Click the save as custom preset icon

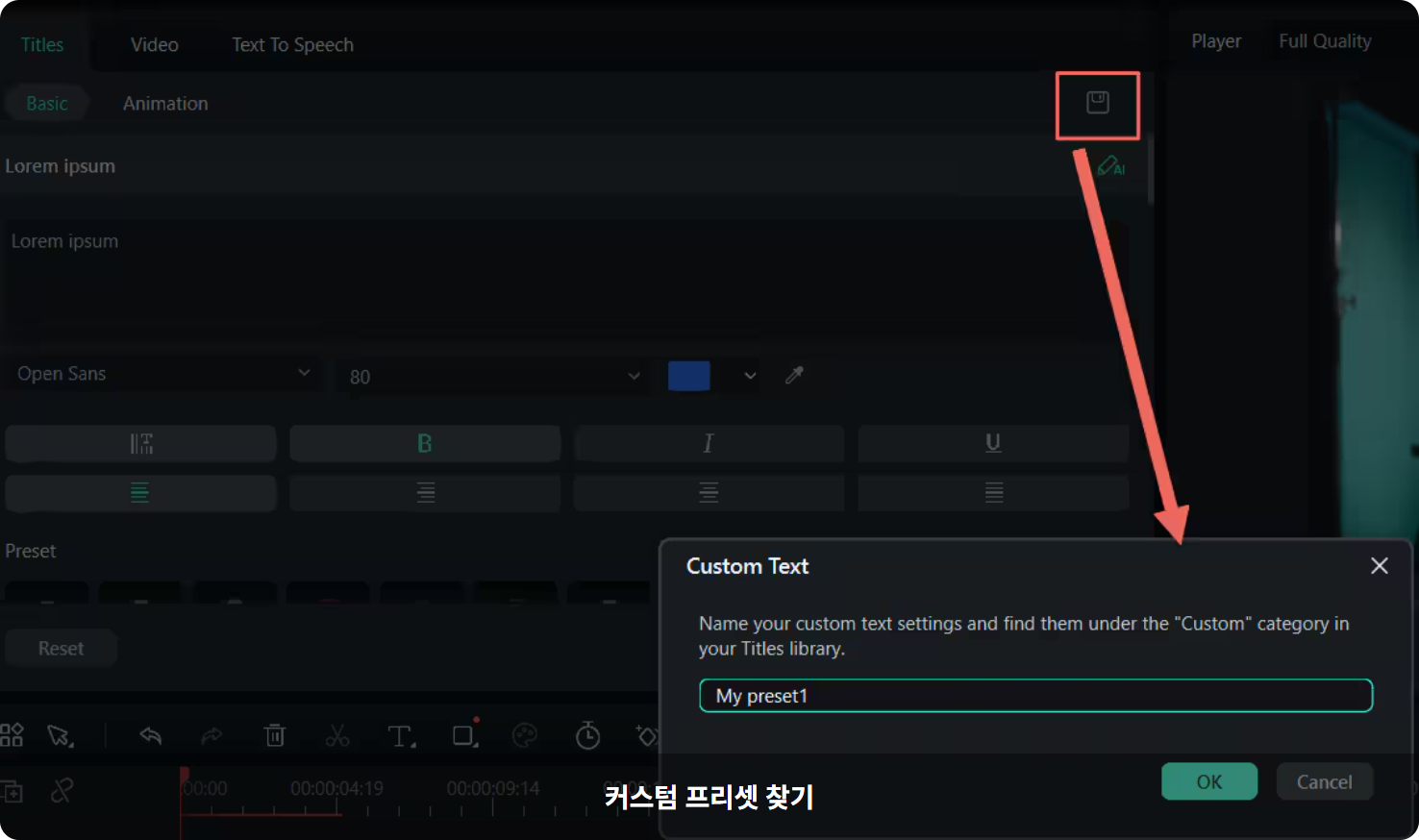[x=1097, y=102]
